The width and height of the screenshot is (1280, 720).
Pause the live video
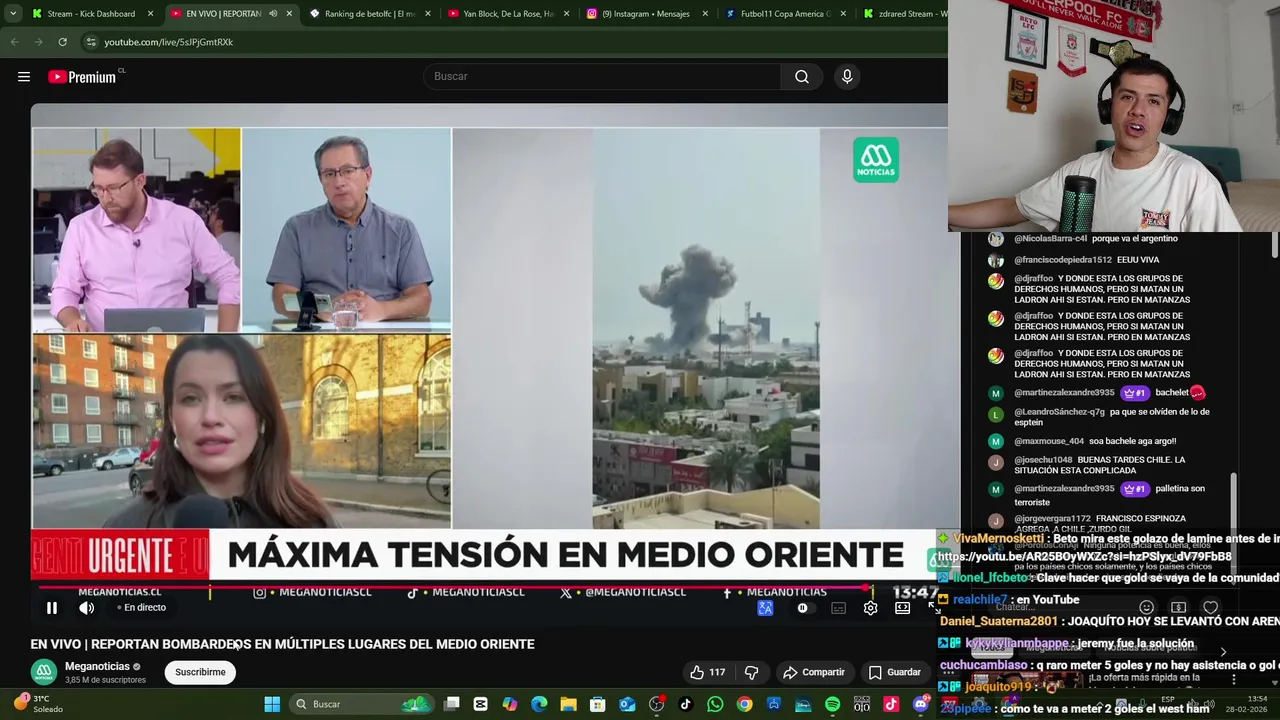pyautogui.click(x=52, y=608)
